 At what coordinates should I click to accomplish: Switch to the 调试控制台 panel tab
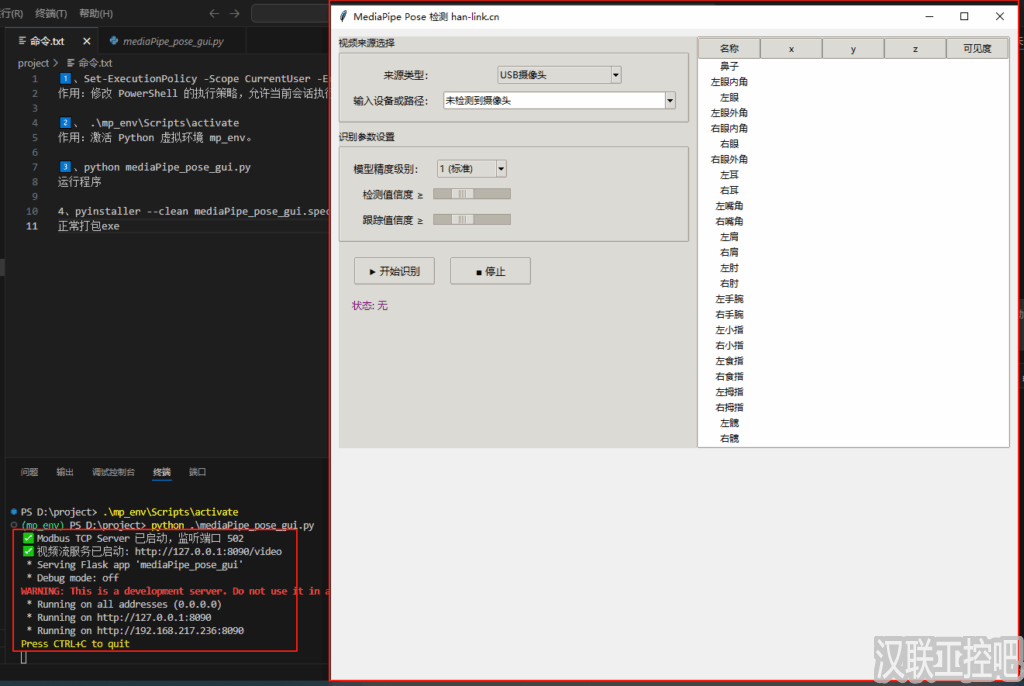point(113,472)
